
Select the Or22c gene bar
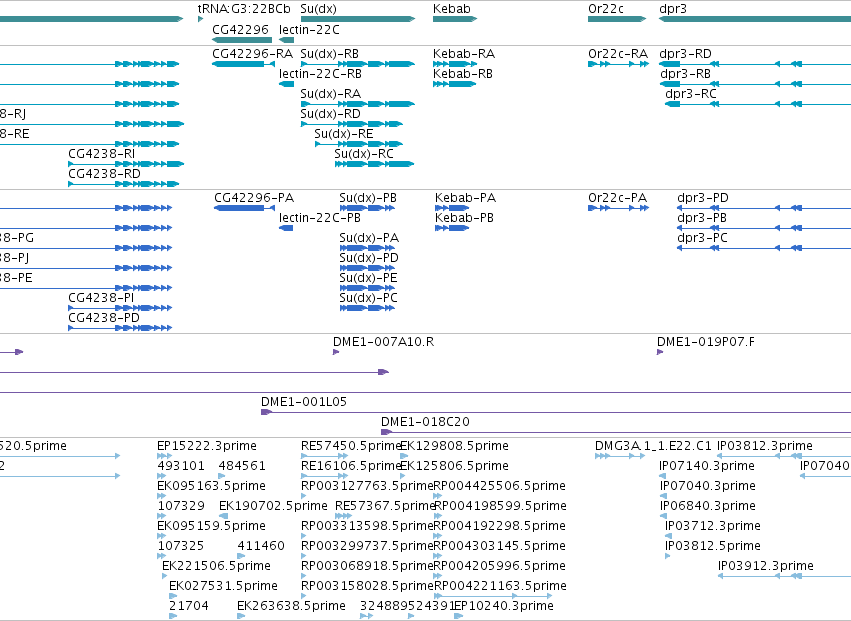tap(617, 19)
